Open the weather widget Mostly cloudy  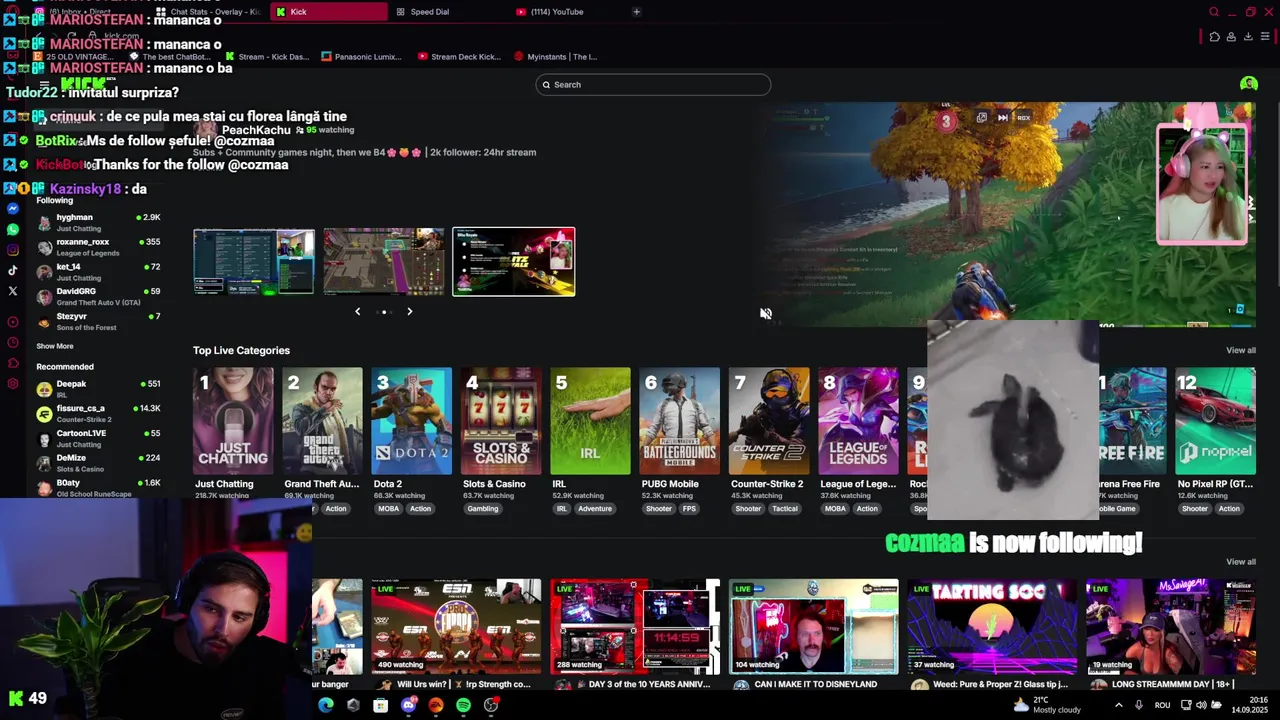(1048, 705)
